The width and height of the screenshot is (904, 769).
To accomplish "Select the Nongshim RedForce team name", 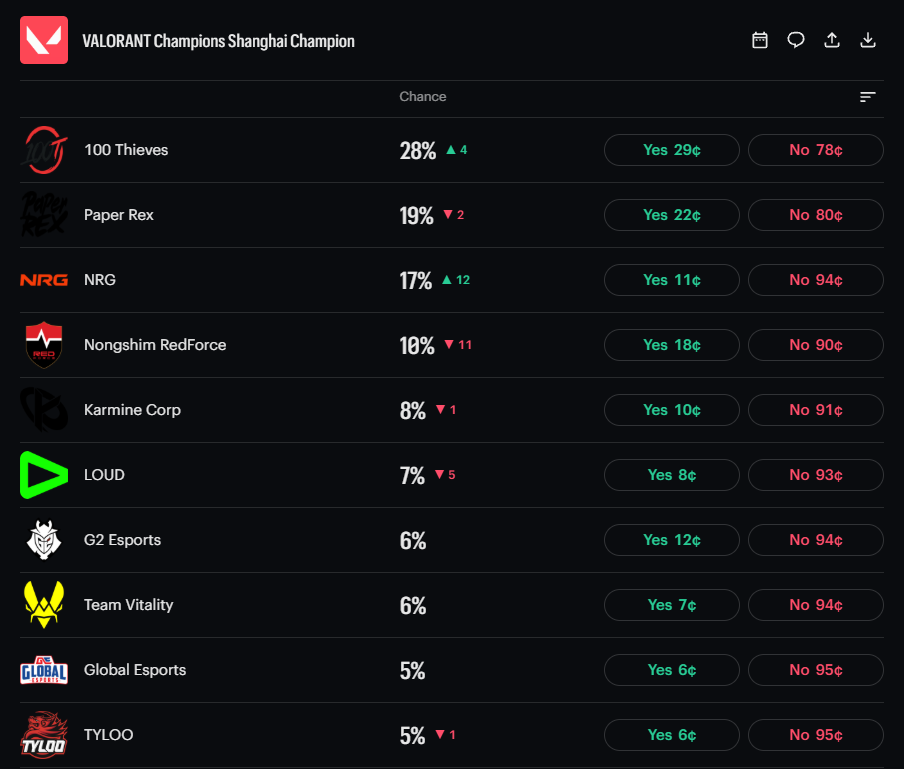I will pyautogui.click(x=155, y=345).
